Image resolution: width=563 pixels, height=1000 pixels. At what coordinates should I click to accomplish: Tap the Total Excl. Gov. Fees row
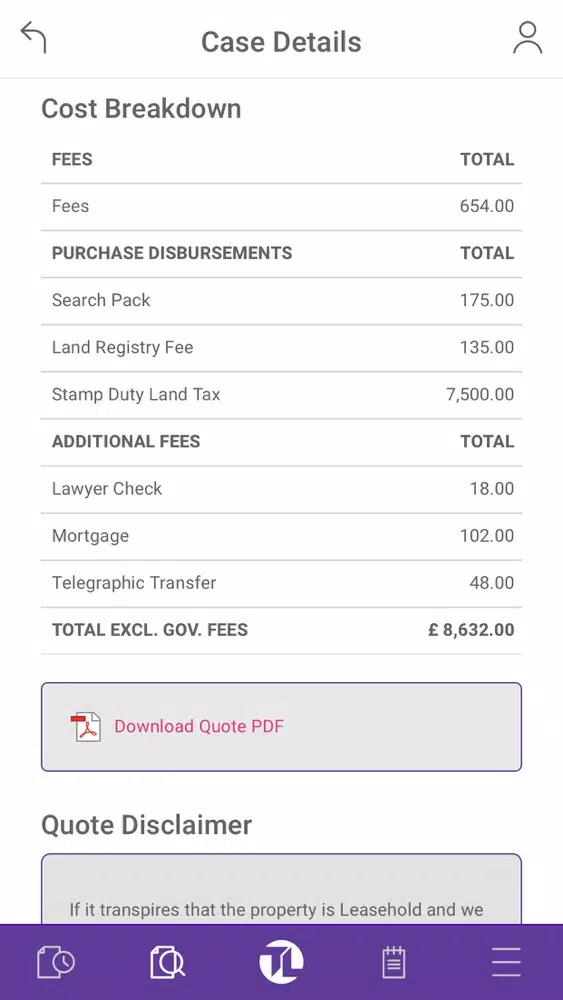pos(281,631)
